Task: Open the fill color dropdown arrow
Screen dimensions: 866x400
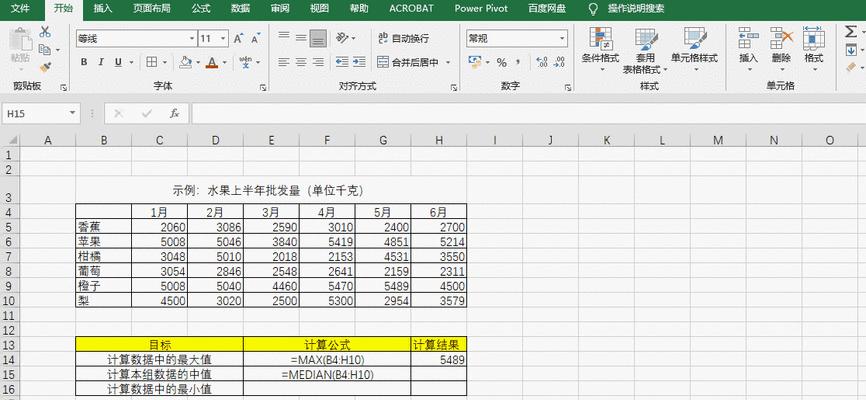Action: click(x=198, y=62)
